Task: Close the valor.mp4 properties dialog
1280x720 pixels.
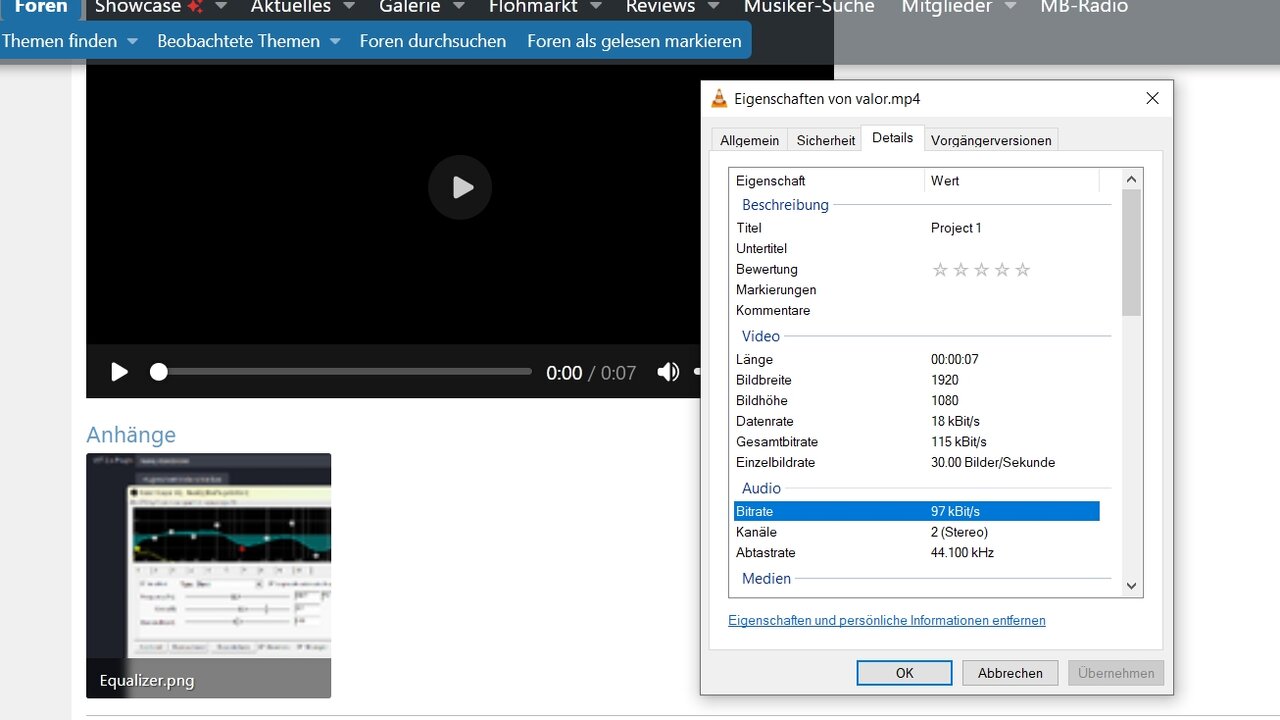Action: click(1152, 98)
